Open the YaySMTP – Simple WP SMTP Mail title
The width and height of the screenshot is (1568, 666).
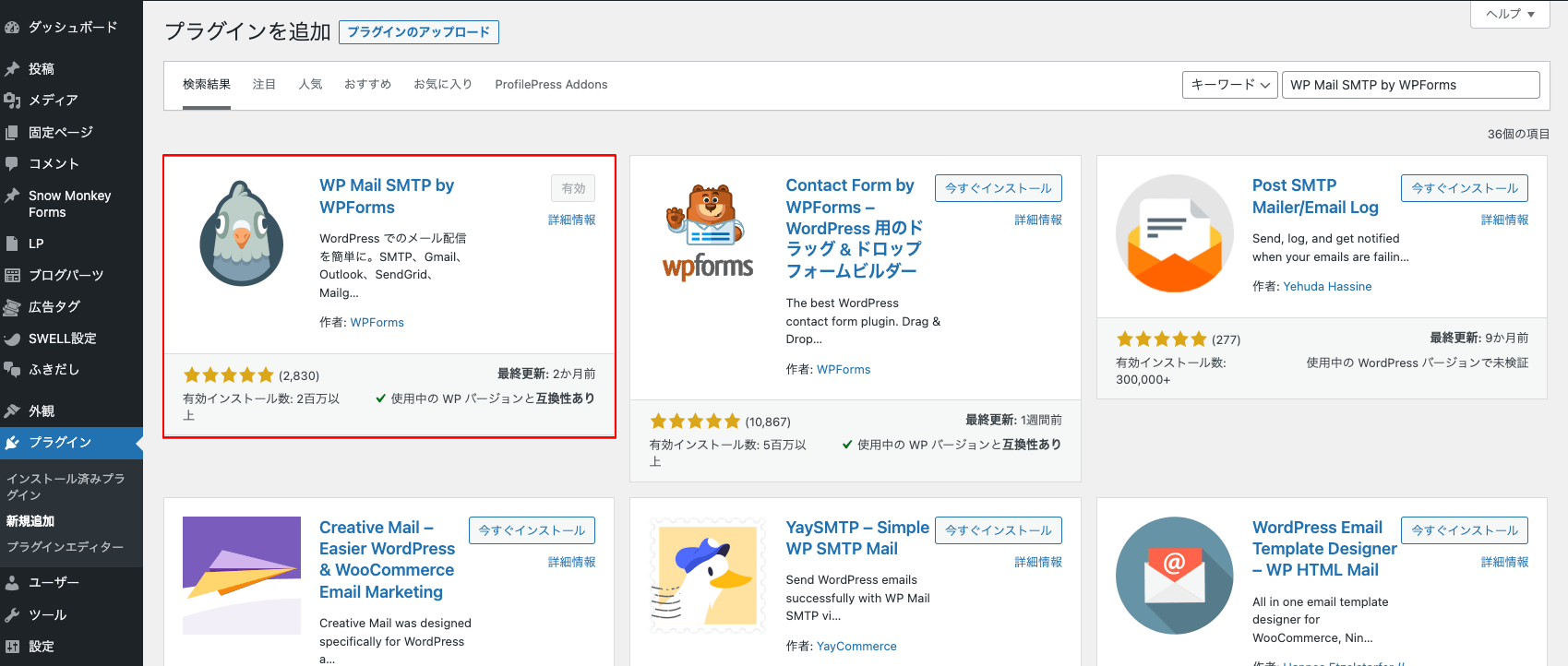coord(857,538)
